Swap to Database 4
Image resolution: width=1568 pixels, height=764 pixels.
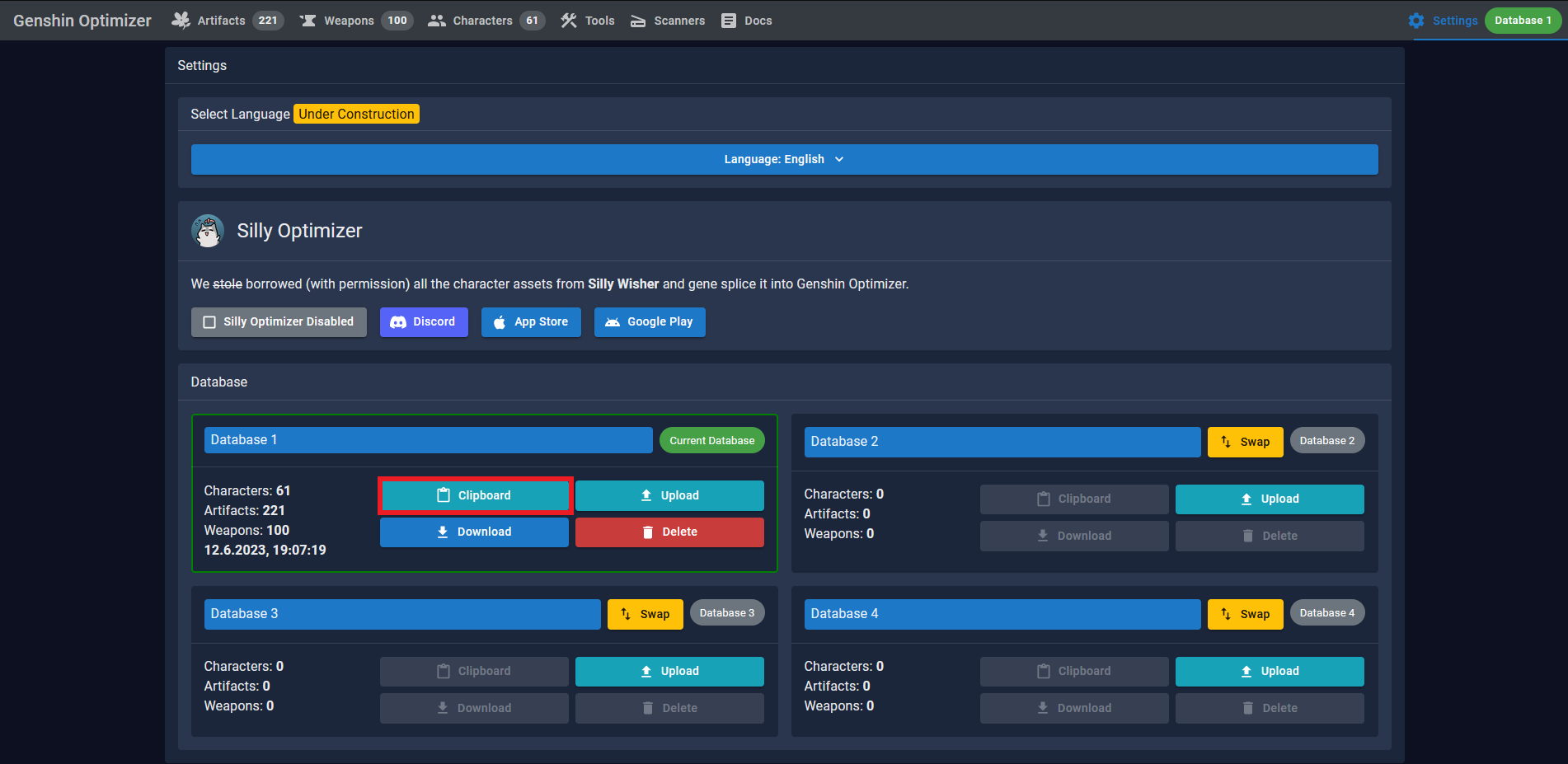tap(1245, 614)
